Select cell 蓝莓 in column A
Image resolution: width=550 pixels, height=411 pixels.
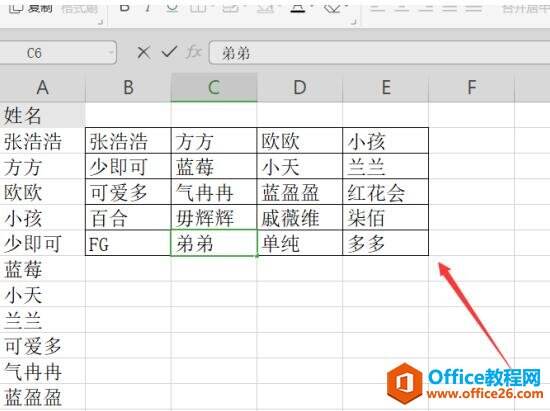click(x=42, y=269)
